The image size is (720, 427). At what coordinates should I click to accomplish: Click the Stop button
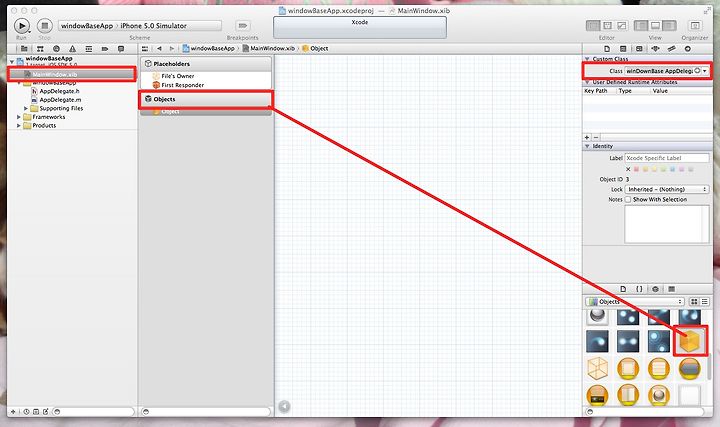pos(45,26)
